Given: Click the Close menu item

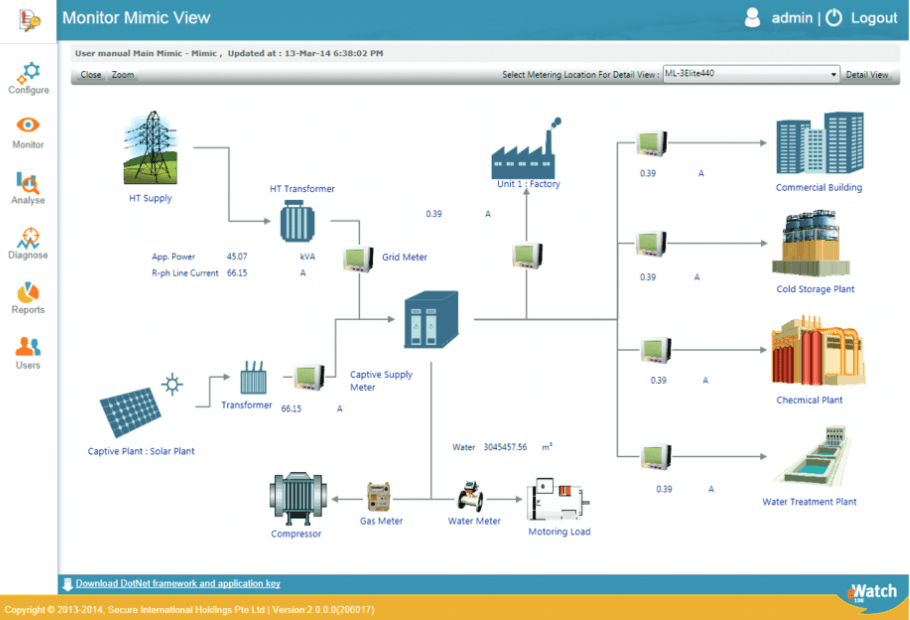Looking at the screenshot, I should pyautogui.click(x=91, y=75).
